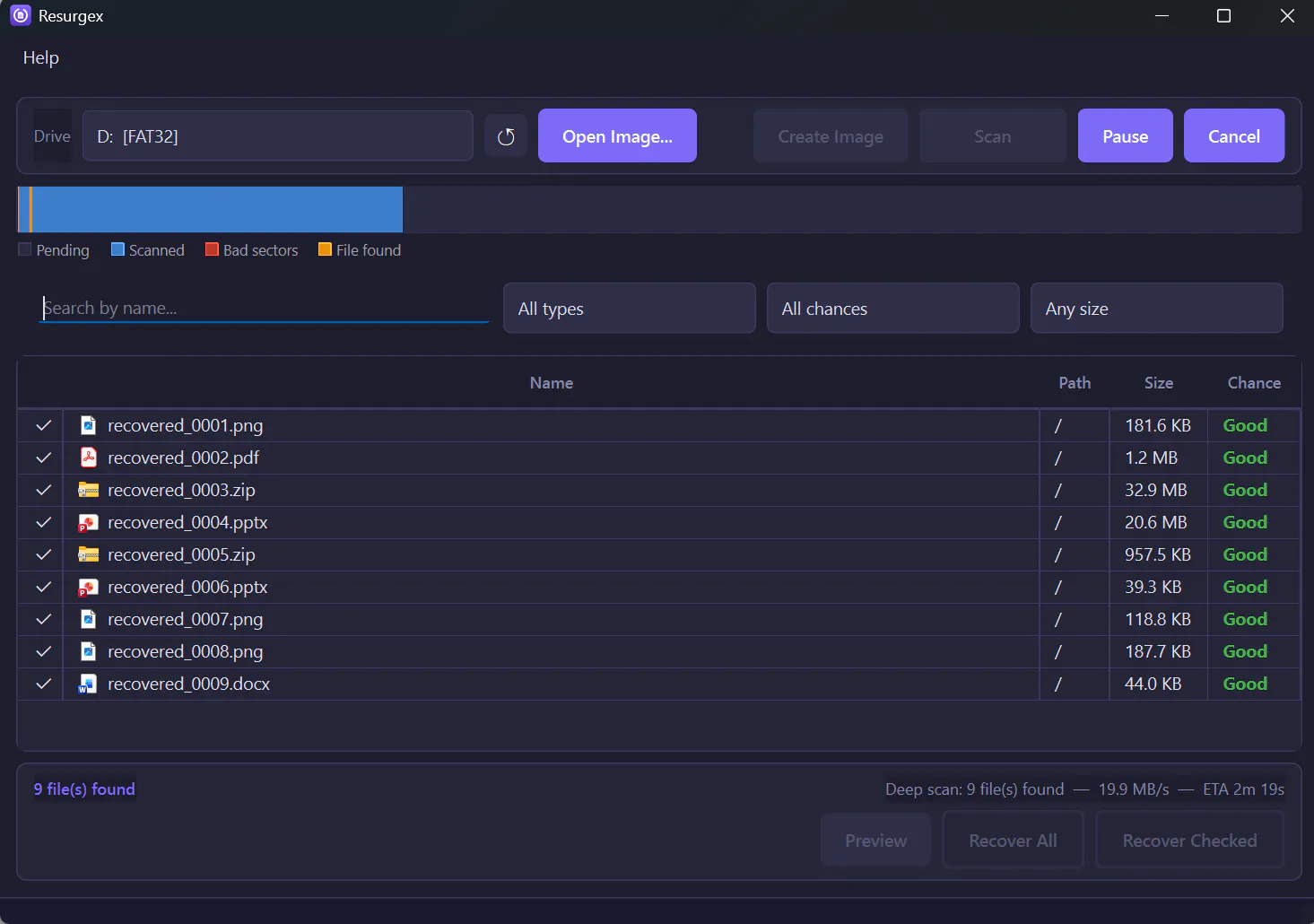1314x924 pixels.
Task: Click the File found orange swatch
Action: (x=325, y=249)
